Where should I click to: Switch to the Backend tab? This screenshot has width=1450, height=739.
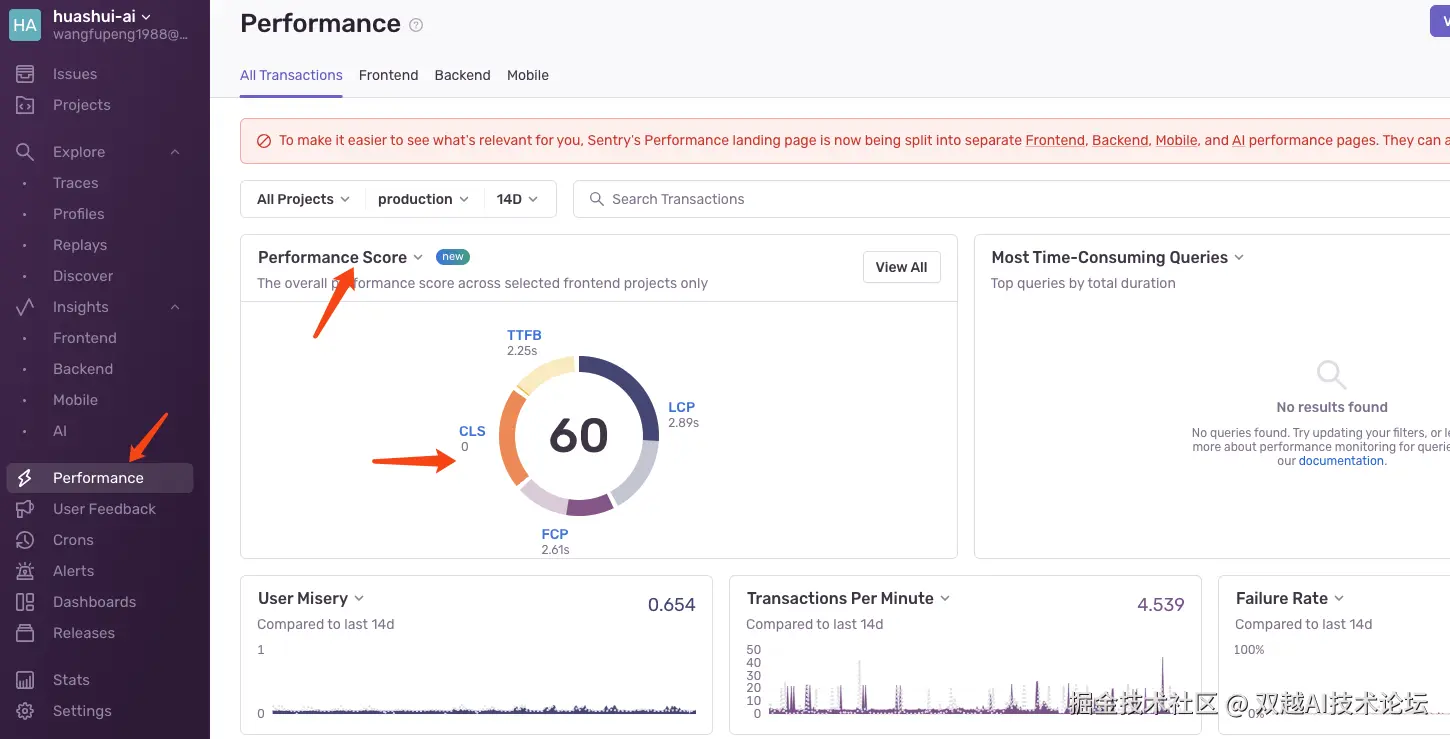click(462, 75)
